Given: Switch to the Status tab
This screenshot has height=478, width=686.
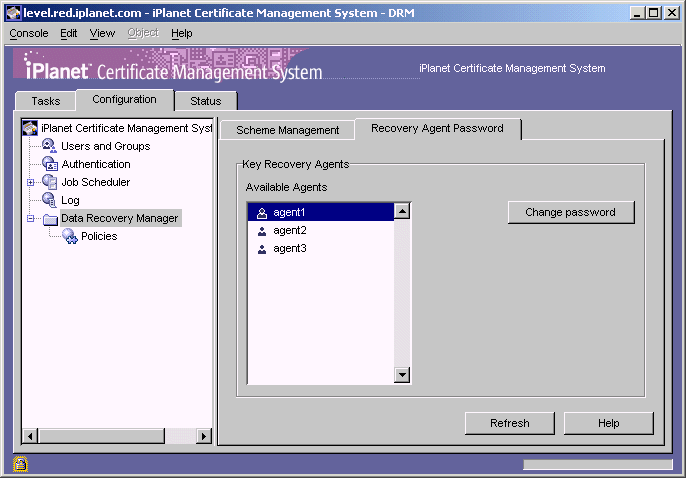Looking at the screenshot, I should (206, 101).
